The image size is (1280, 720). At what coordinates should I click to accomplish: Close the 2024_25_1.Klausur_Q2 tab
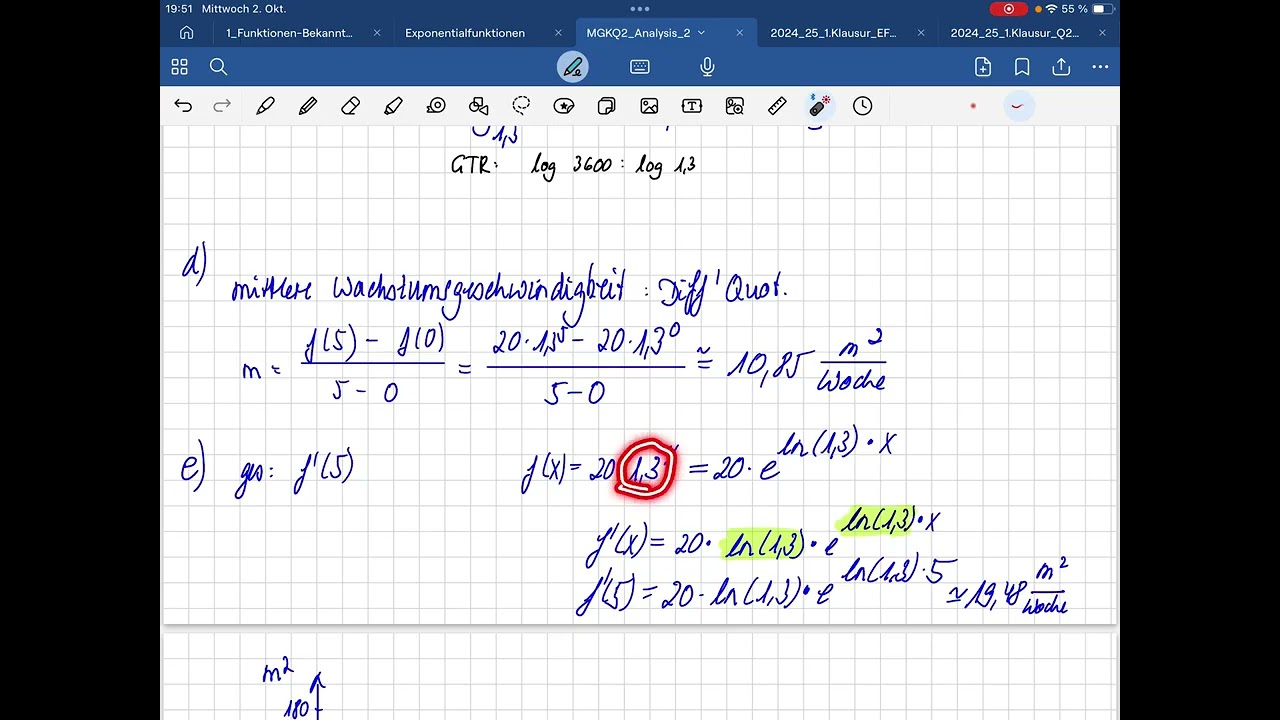pyautogui.click(x=1102, y=33)
